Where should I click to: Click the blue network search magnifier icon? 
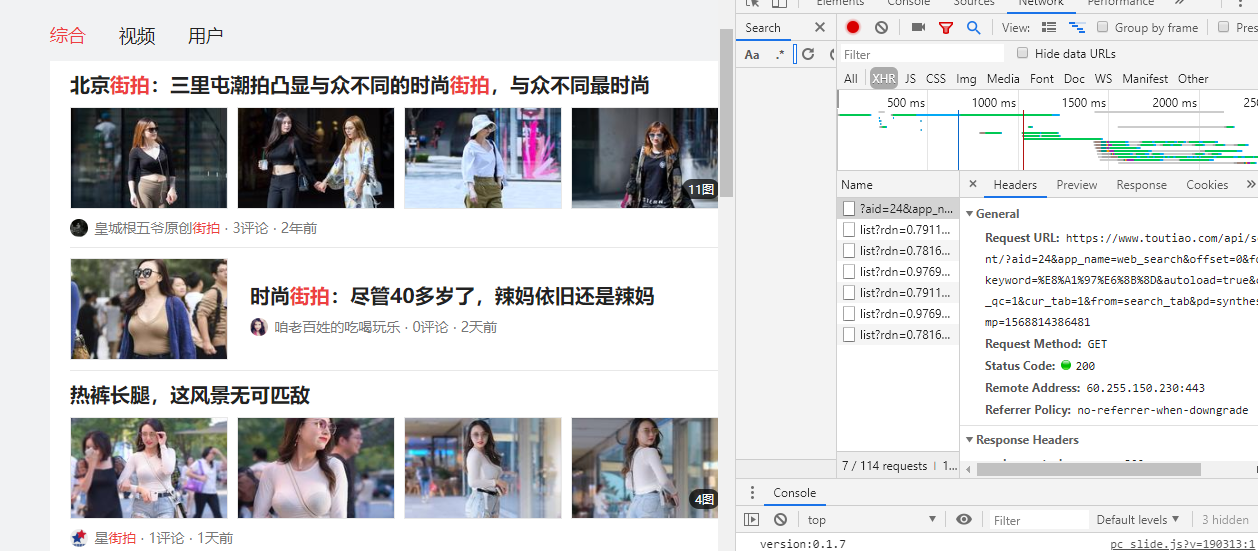coord(973,28)
